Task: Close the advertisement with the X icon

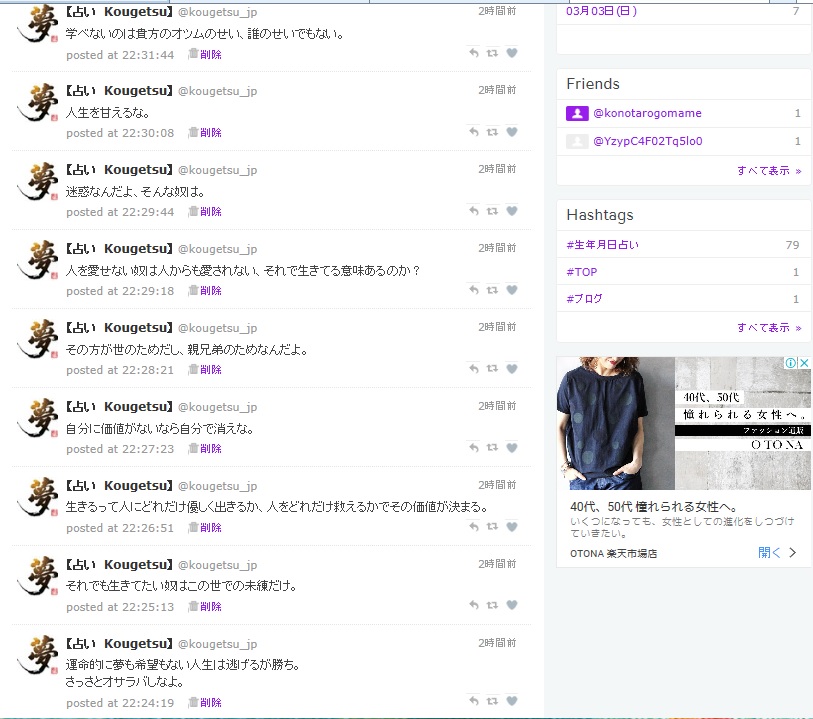Action: coord(804,363)
